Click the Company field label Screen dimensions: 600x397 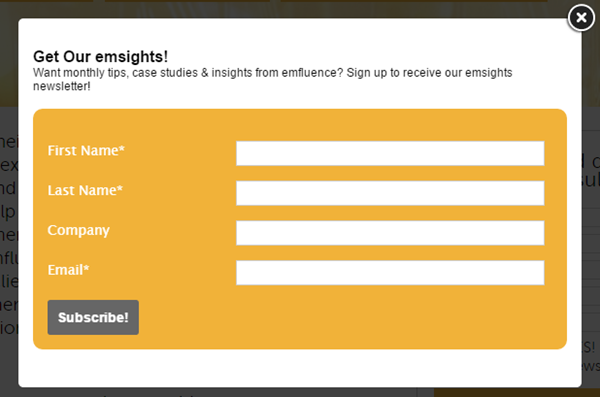(x=78, y=230)
